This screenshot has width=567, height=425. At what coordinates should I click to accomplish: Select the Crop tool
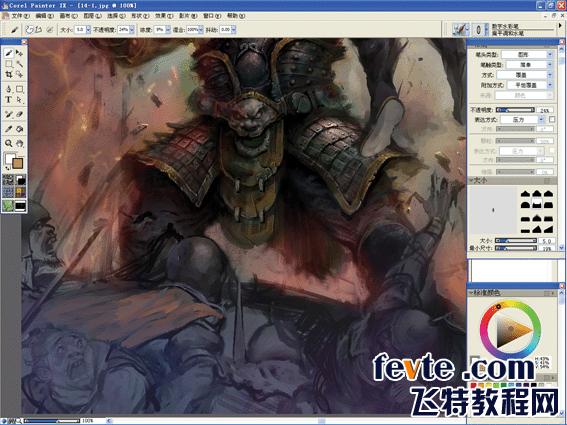[9, 75]
